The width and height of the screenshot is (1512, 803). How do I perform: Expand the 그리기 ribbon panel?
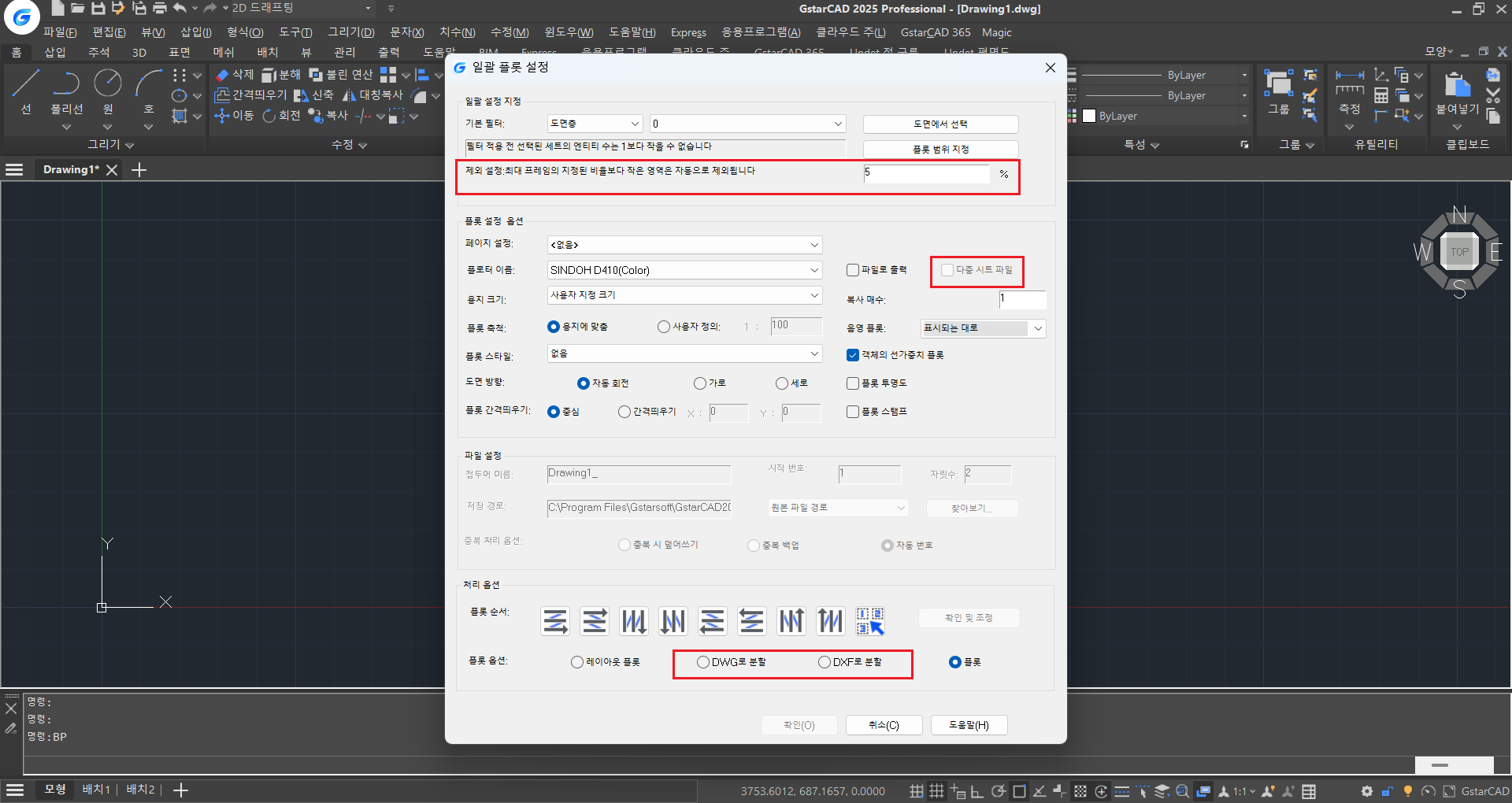pyautogui.click(x=110, y=145)
